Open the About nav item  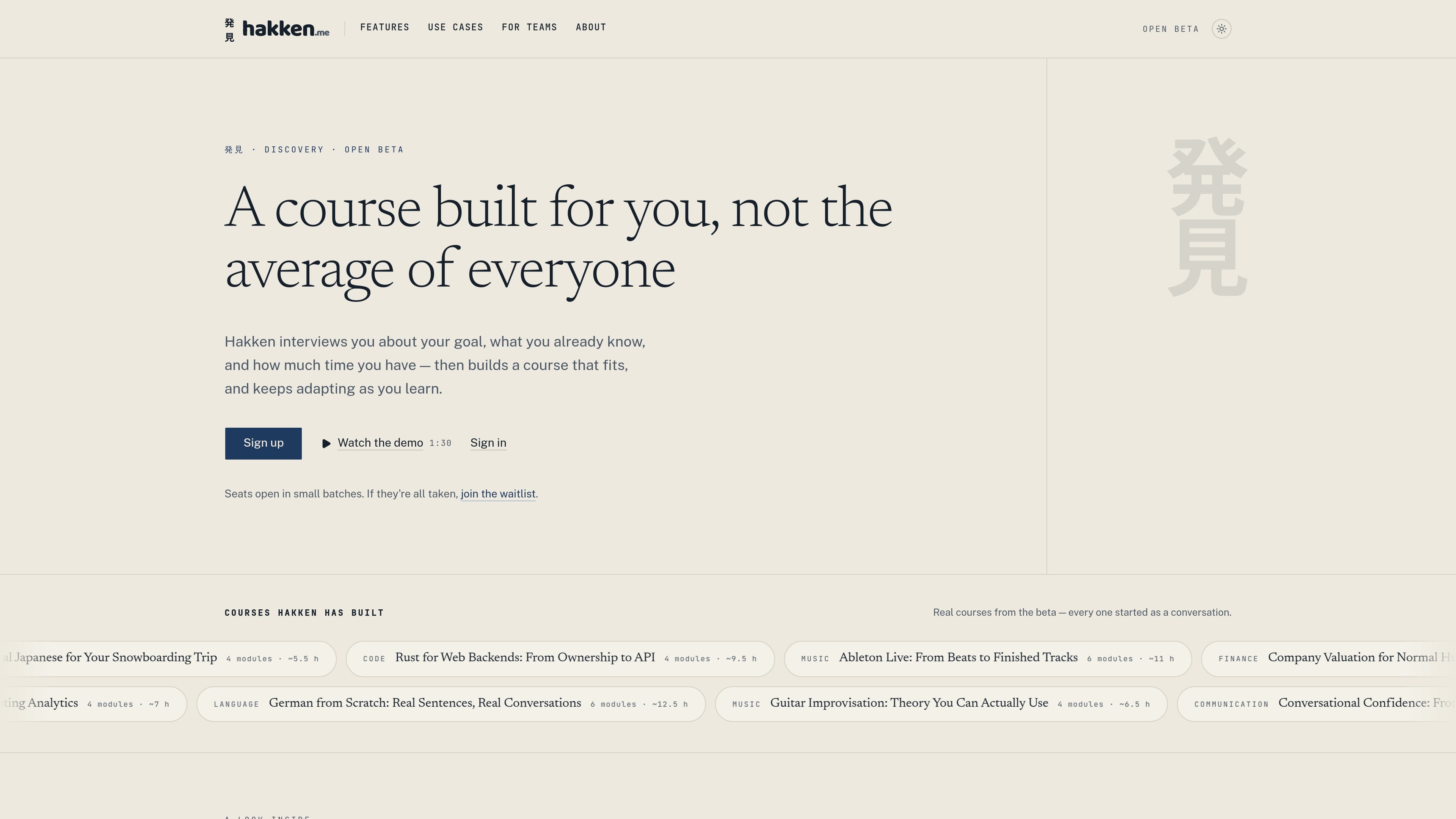(591, 27)
